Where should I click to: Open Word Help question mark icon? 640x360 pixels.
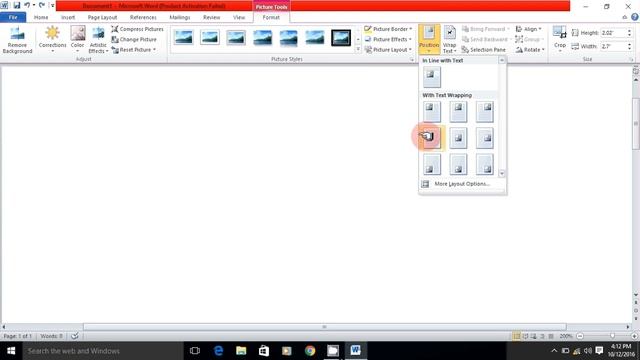635,17
